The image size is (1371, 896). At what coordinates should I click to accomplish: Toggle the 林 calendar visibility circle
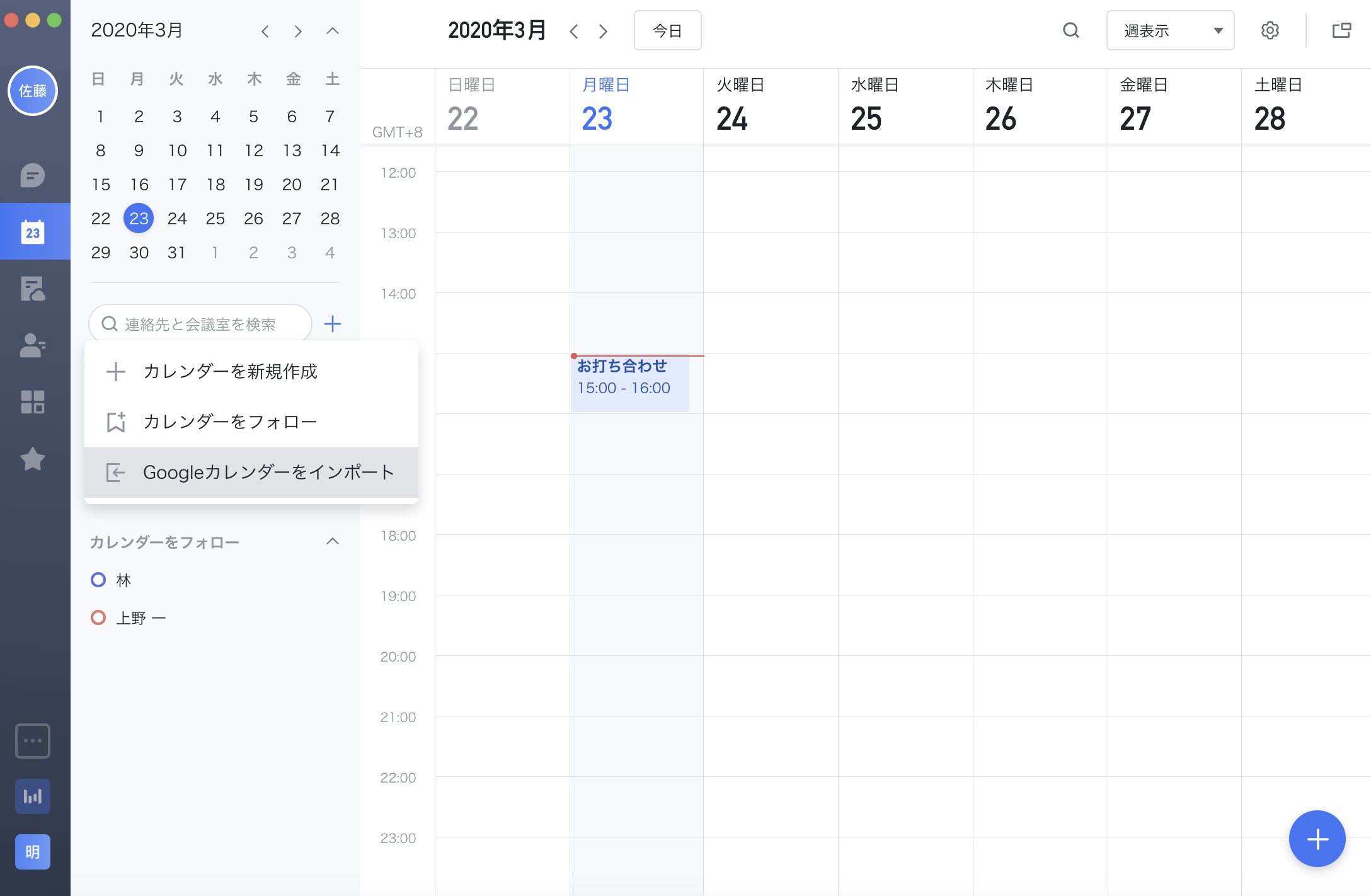pyautogui.click(x=98, y=580)
